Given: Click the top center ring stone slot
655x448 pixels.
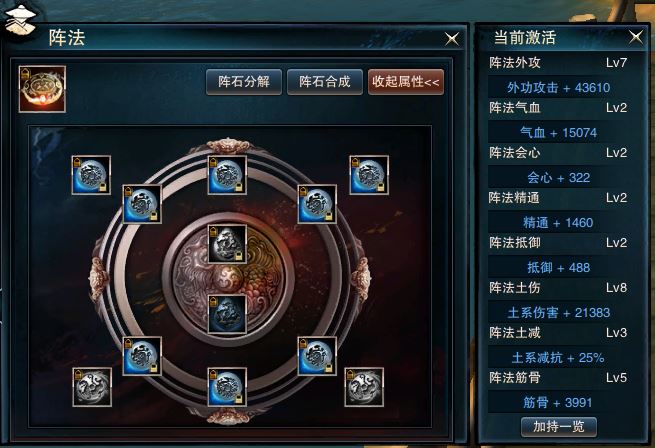Looking at the screenshot, I should 227,175.
